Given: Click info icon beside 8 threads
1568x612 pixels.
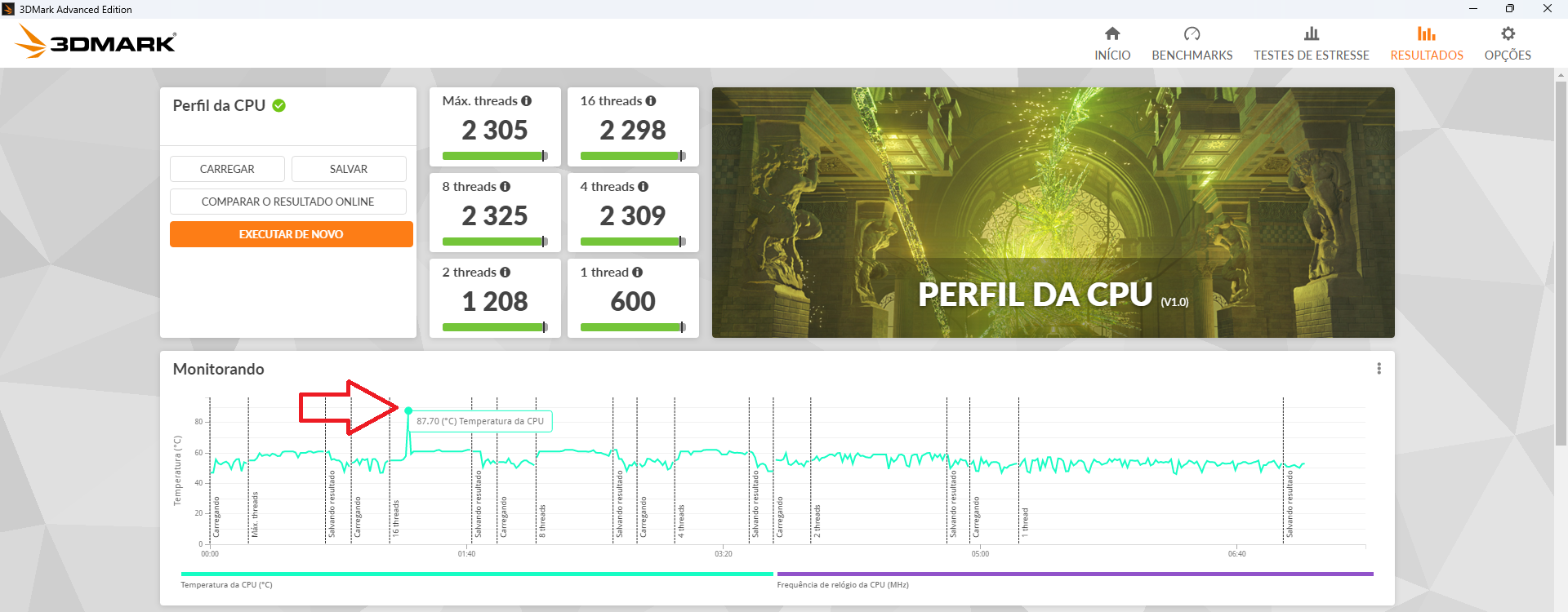Looking at the screenshot, I should [506, 187].
